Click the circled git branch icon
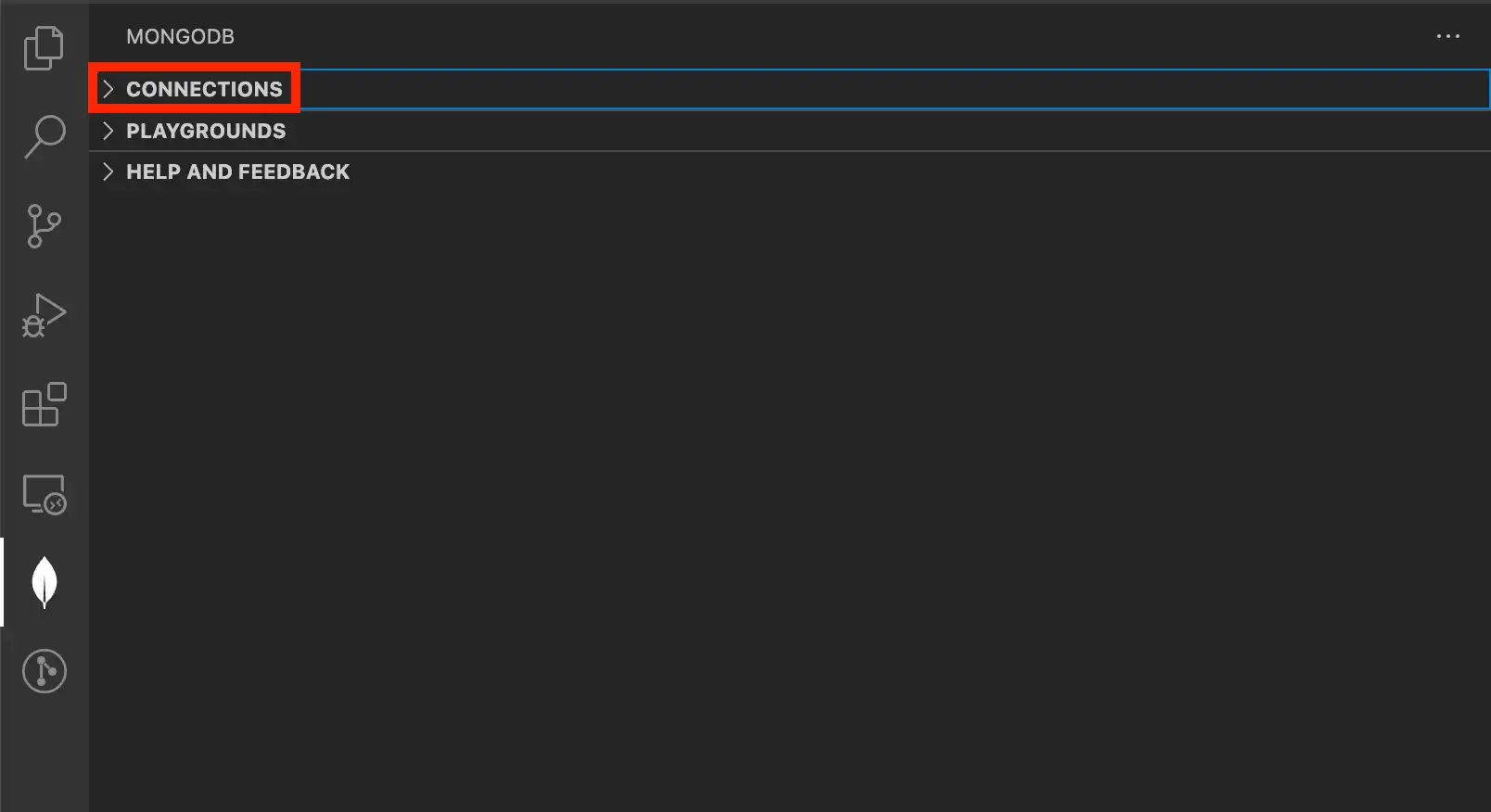Viewport: 1491px width, 812px height. 44,670
